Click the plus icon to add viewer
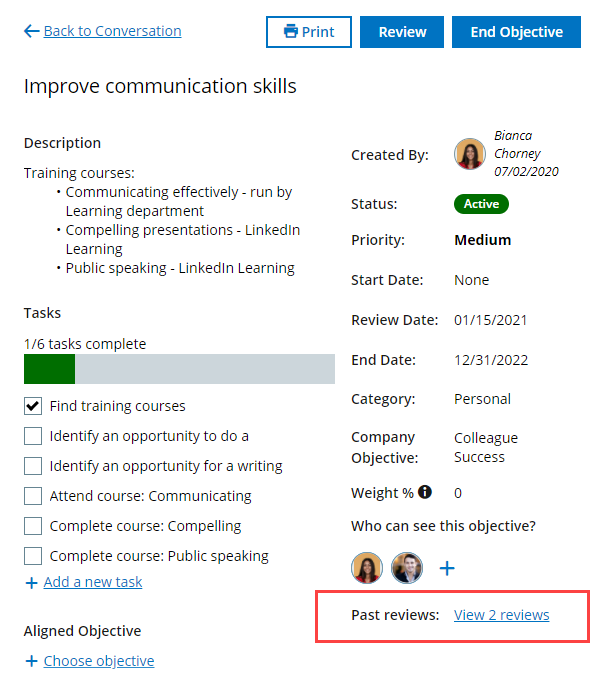Screen dimensions: 605x695 [x=447, y=568]
